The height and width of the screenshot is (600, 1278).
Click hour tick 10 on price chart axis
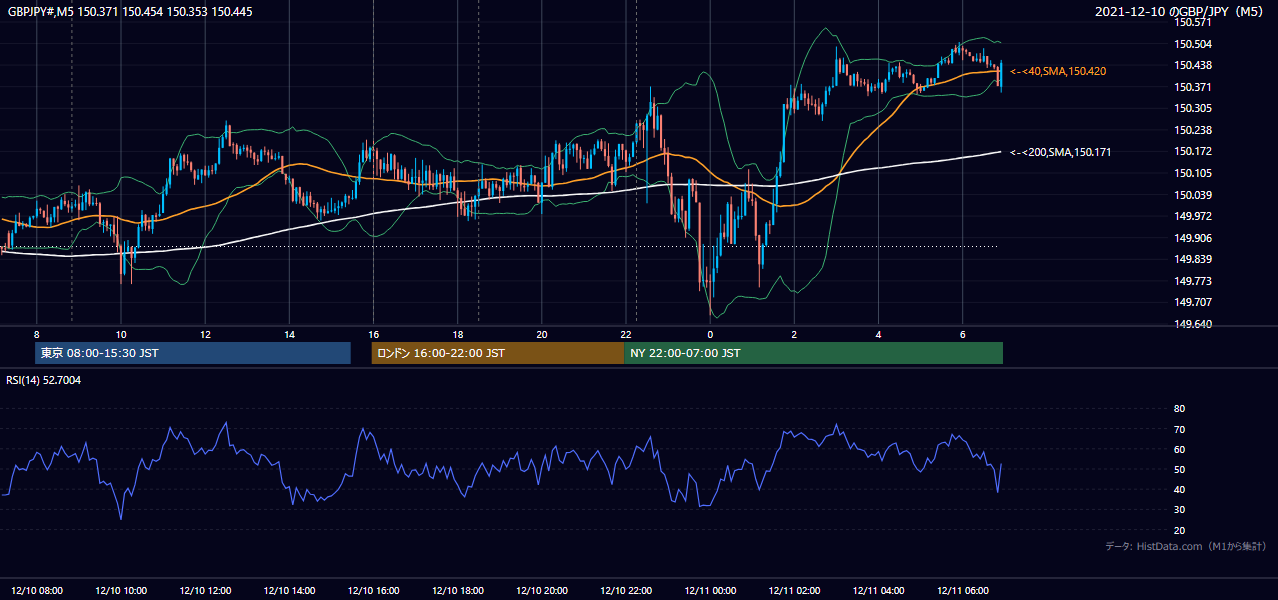pyautogui.click(x=121, y=334)
